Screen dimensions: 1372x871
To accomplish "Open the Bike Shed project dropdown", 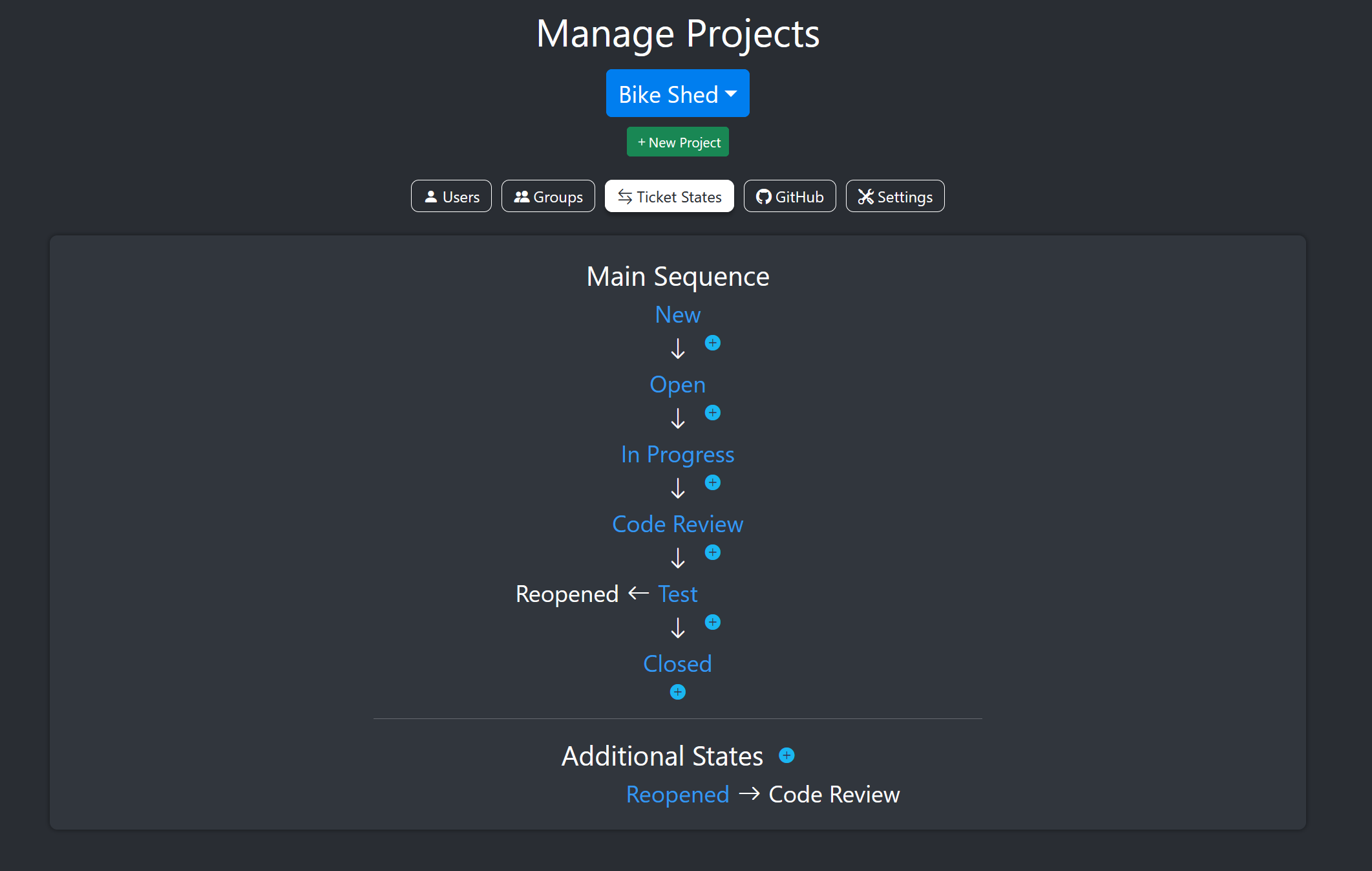I will click(677, 94).
